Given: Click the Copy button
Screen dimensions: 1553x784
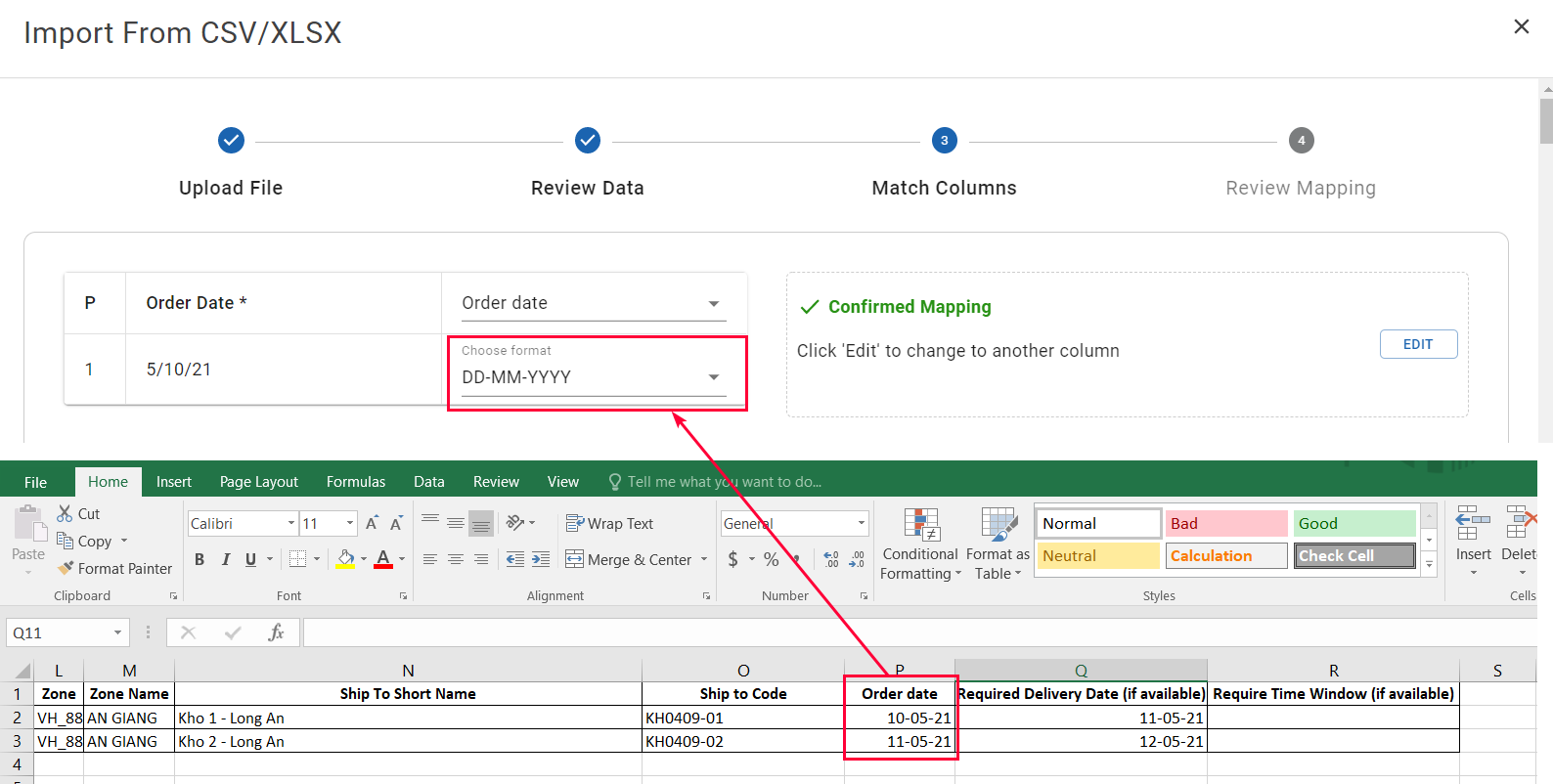Looking at the screenshot, I should pyautogui.click(x=84, y=541).
